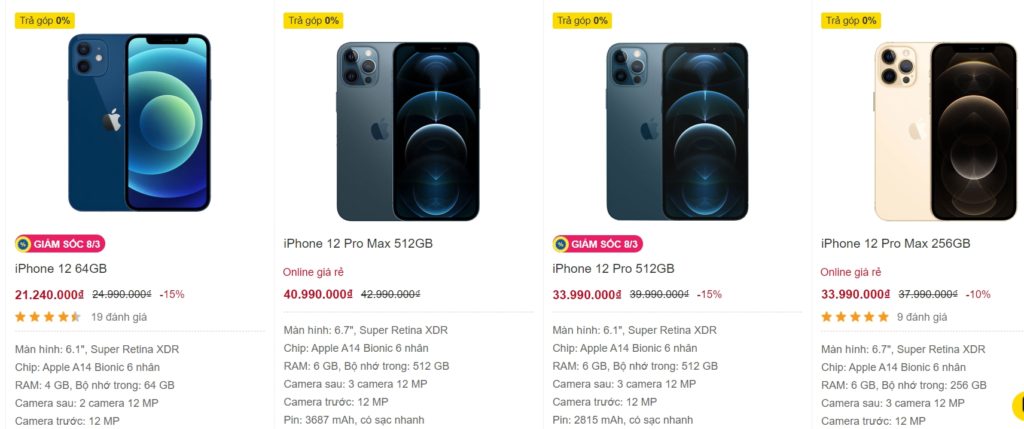1024x429 pixels.
Task: Go to the iPhone 12 Pro Max 256GB title link
Action: pos(895,243)
